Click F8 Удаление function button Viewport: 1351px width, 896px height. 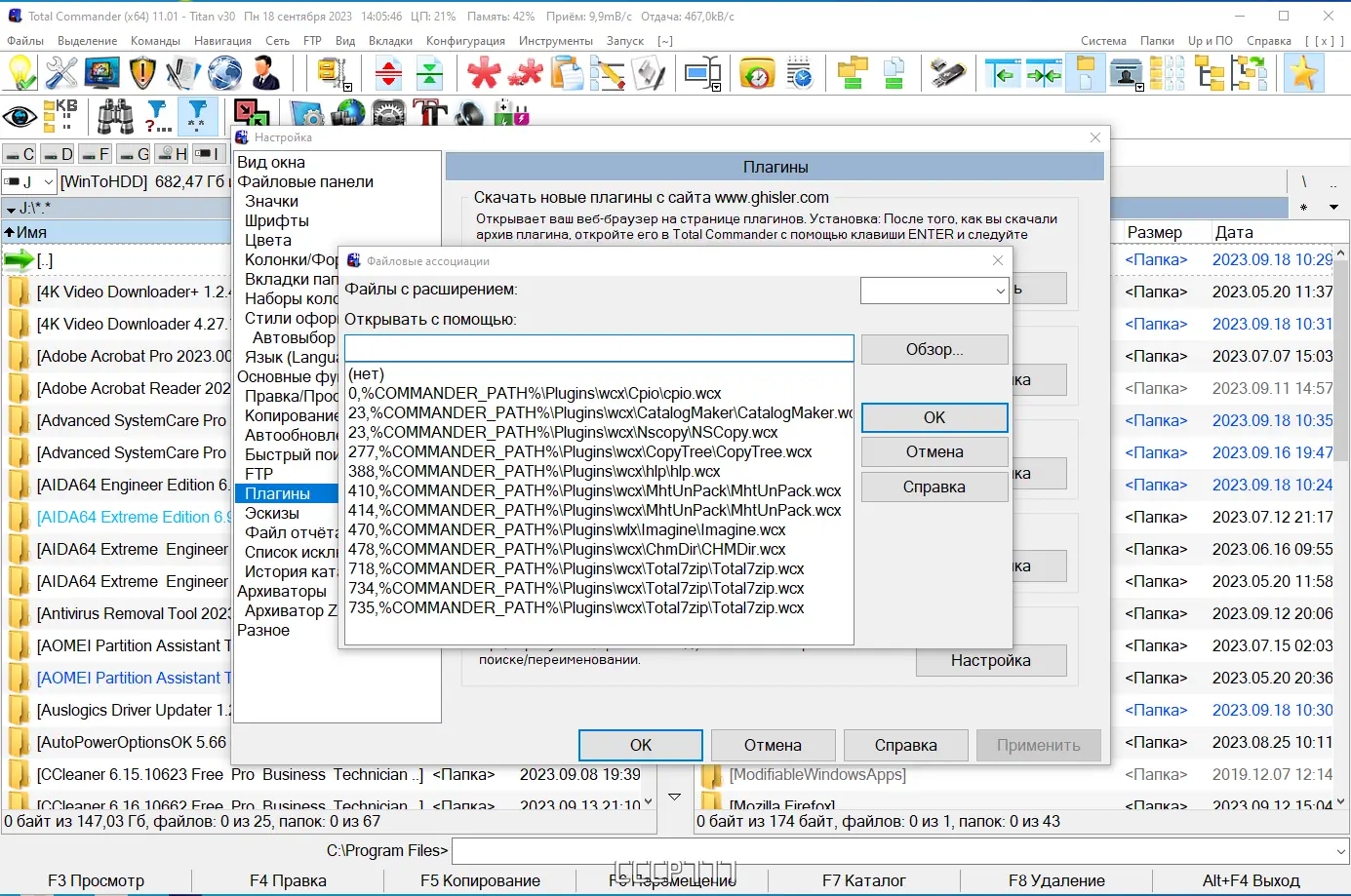[x=1056, y=881]
